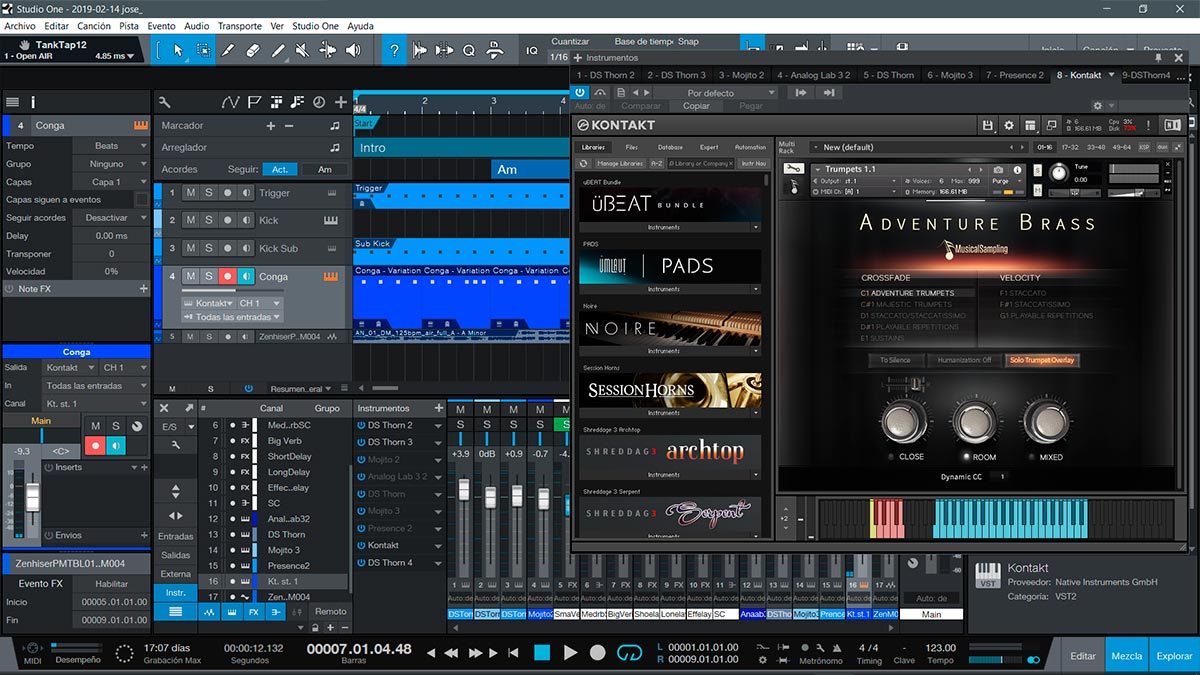This screenshot has height=675, width=1200.
Task: Arm record on the Conga track
Action: 228,276
